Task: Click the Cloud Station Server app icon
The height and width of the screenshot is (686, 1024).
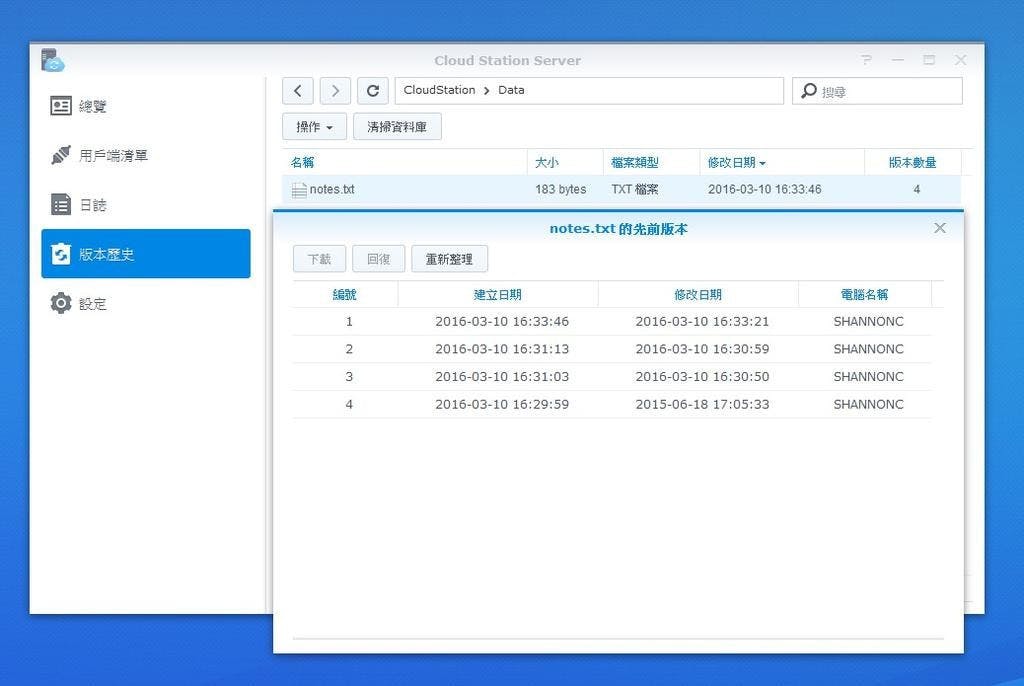Action: pyautogui.click(x=52, y=60)
